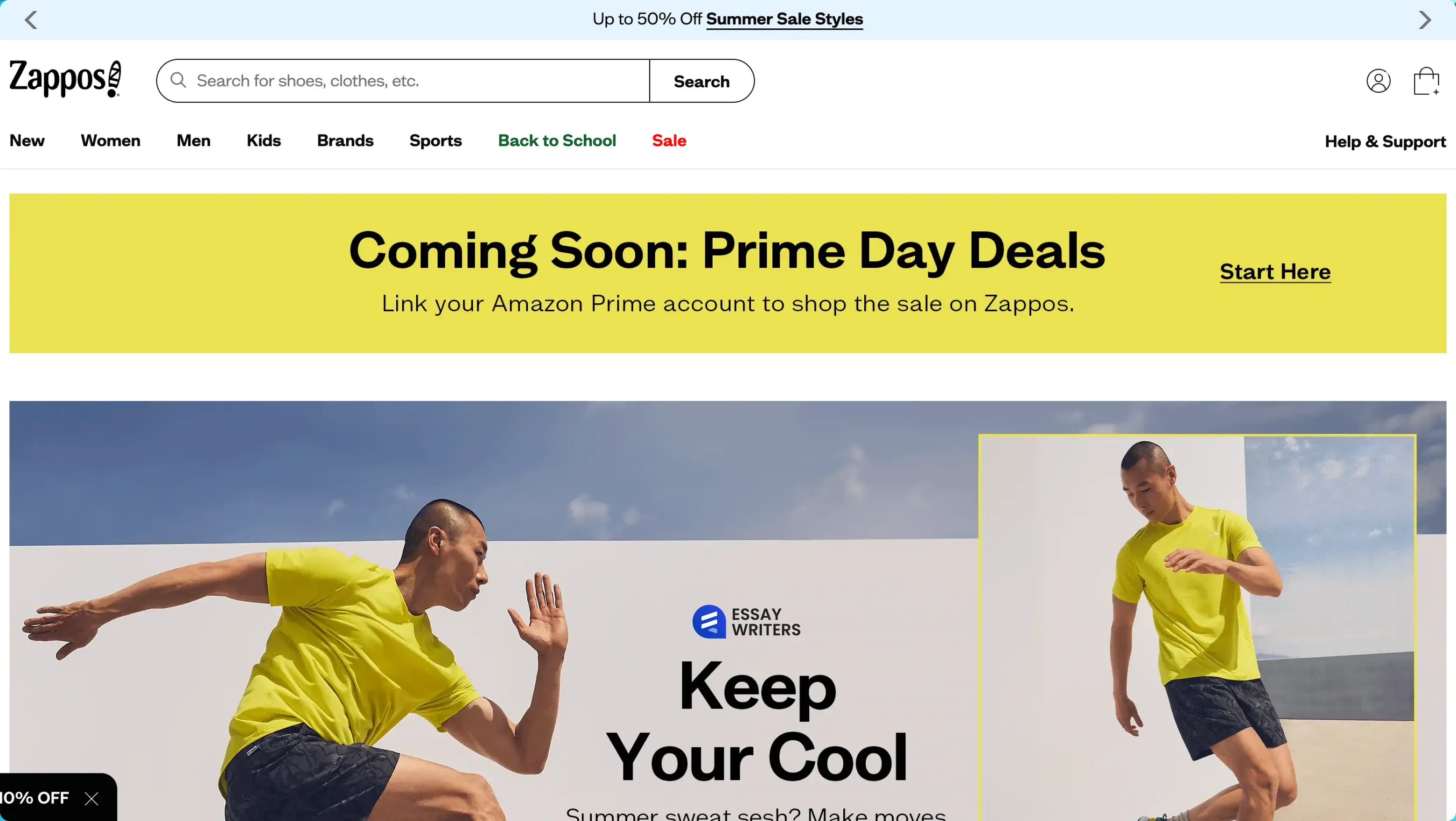Open the New menu
Screen dimensions: 1456x821
[x=27, y=141]
